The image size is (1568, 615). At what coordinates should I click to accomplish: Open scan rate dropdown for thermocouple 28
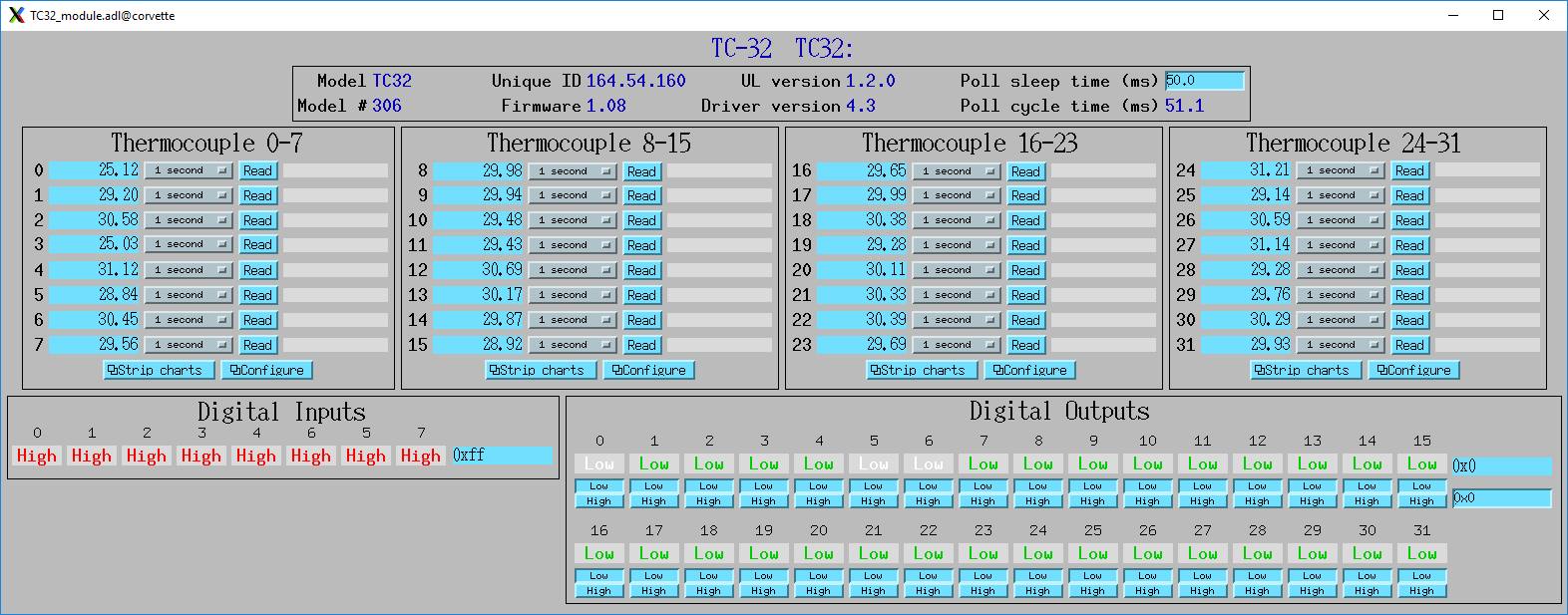[1341, 270]
